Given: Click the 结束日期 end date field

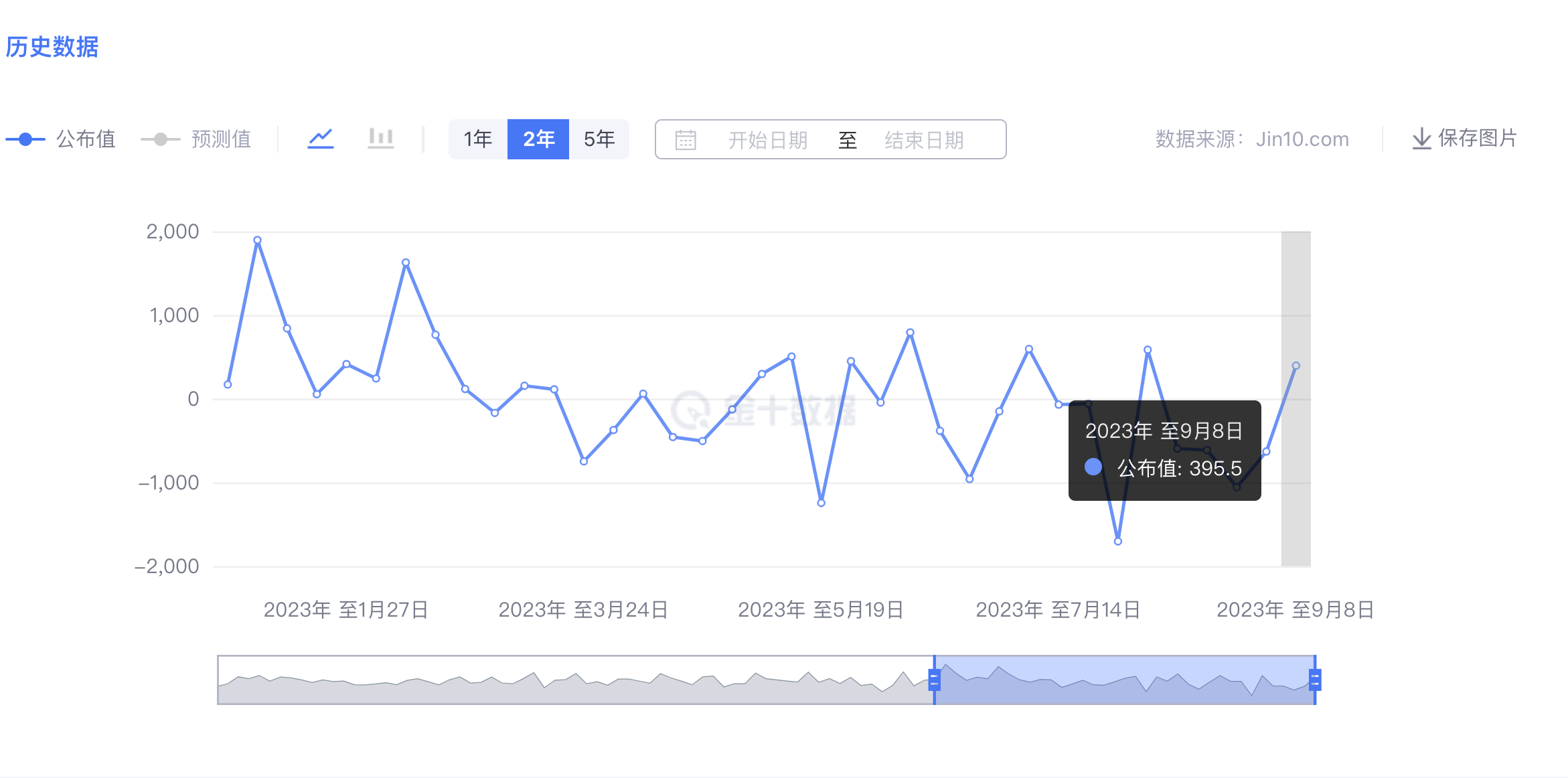Looking at the screenshot, I should tap(924, 140).
